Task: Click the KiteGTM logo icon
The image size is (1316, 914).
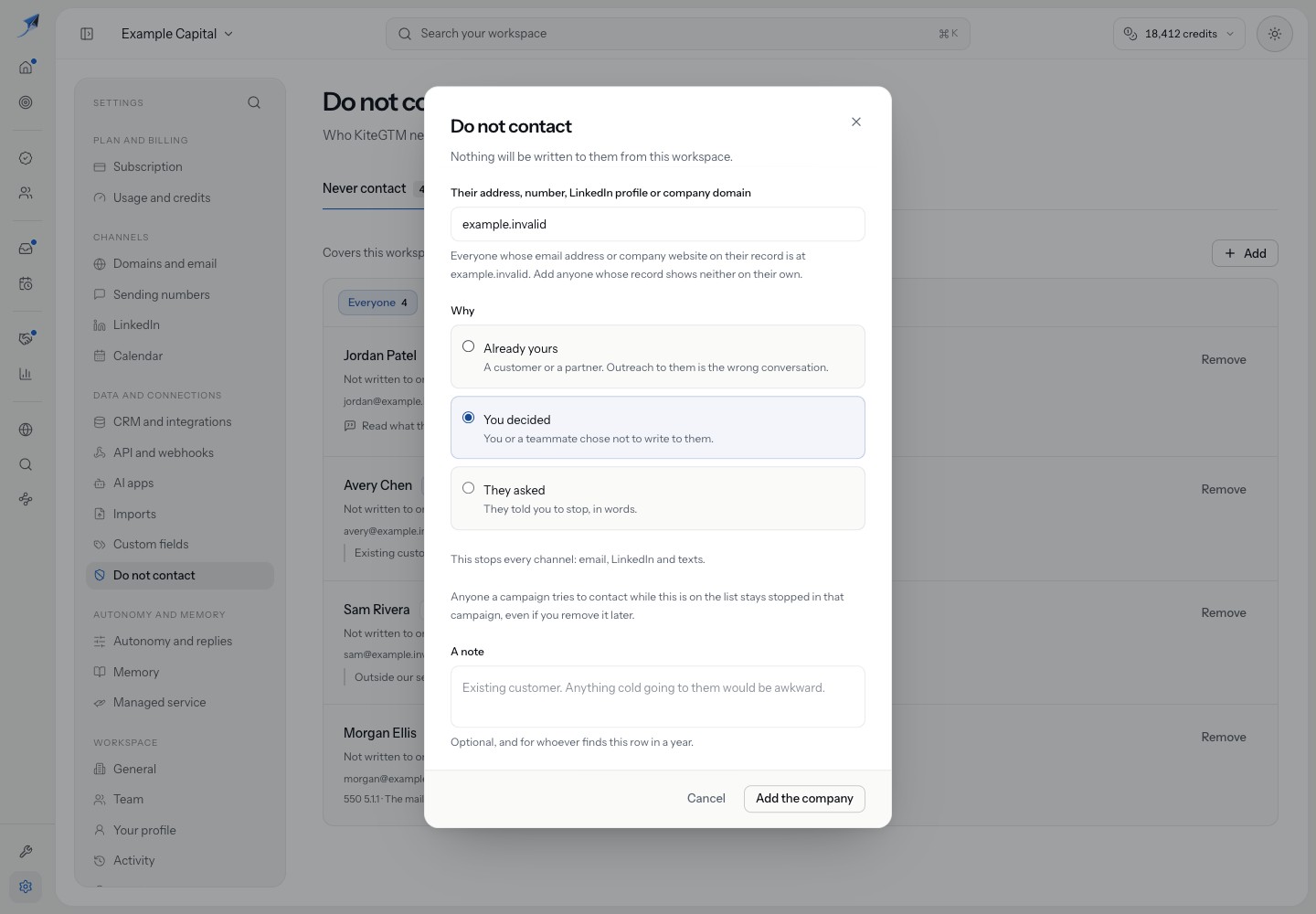Action: click(x=27, y=25)
